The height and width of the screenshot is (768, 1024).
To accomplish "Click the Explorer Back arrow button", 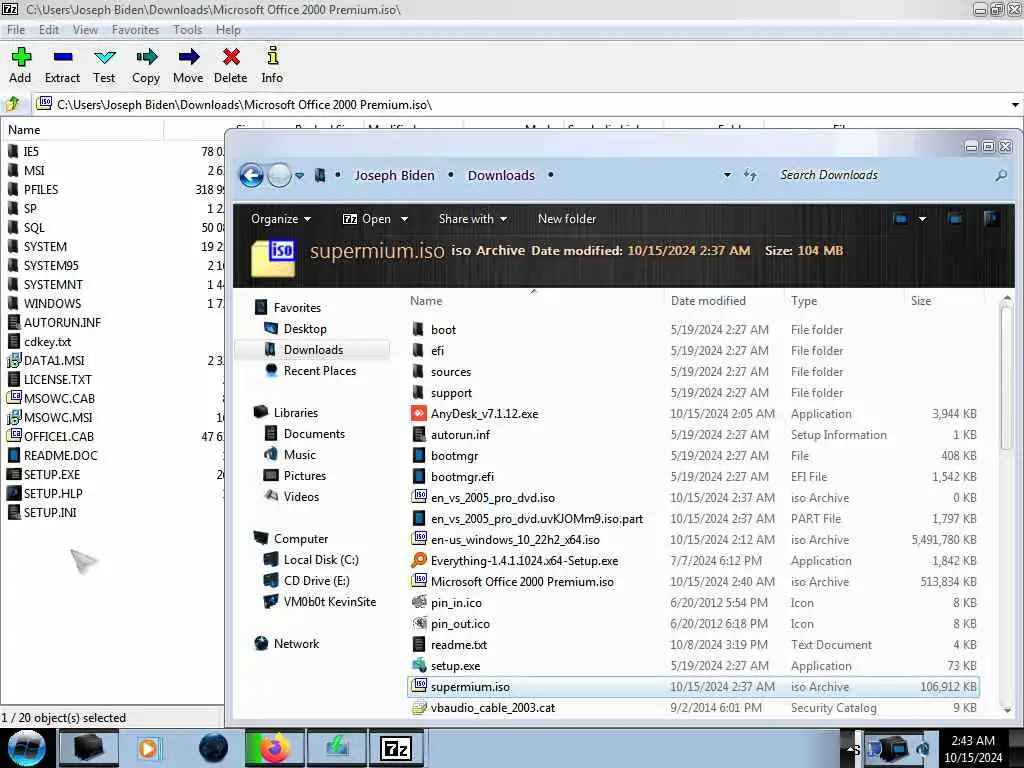I will coord(251,175).
